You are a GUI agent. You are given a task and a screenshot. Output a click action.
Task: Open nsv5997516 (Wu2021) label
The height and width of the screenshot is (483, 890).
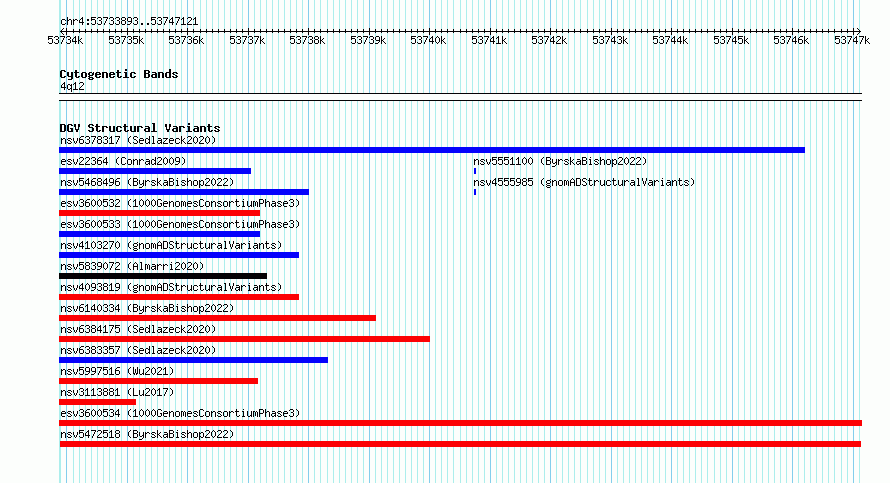pyautogui.click(x=117, y=371)
